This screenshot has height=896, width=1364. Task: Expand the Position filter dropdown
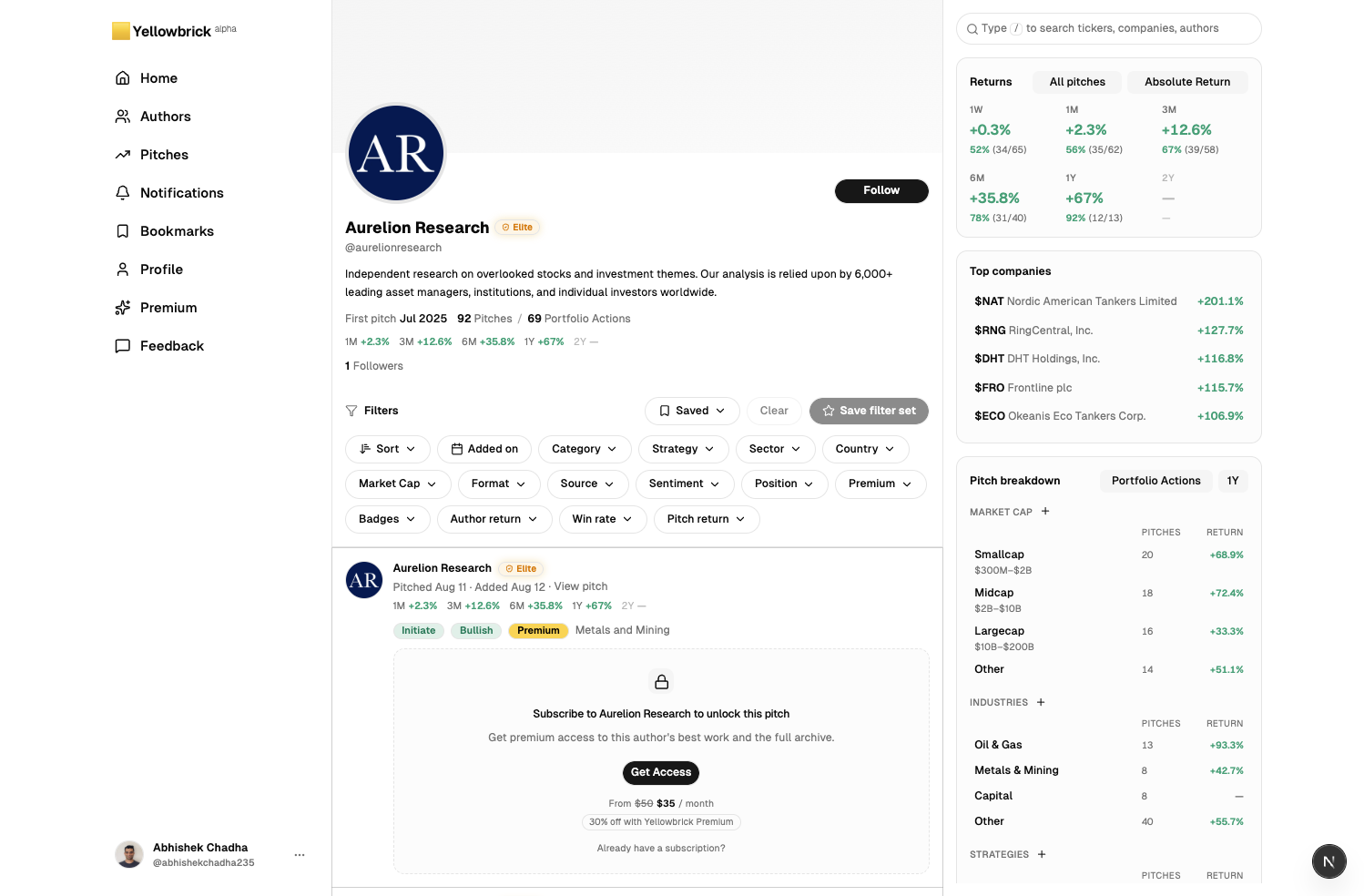tap(785, 484)
